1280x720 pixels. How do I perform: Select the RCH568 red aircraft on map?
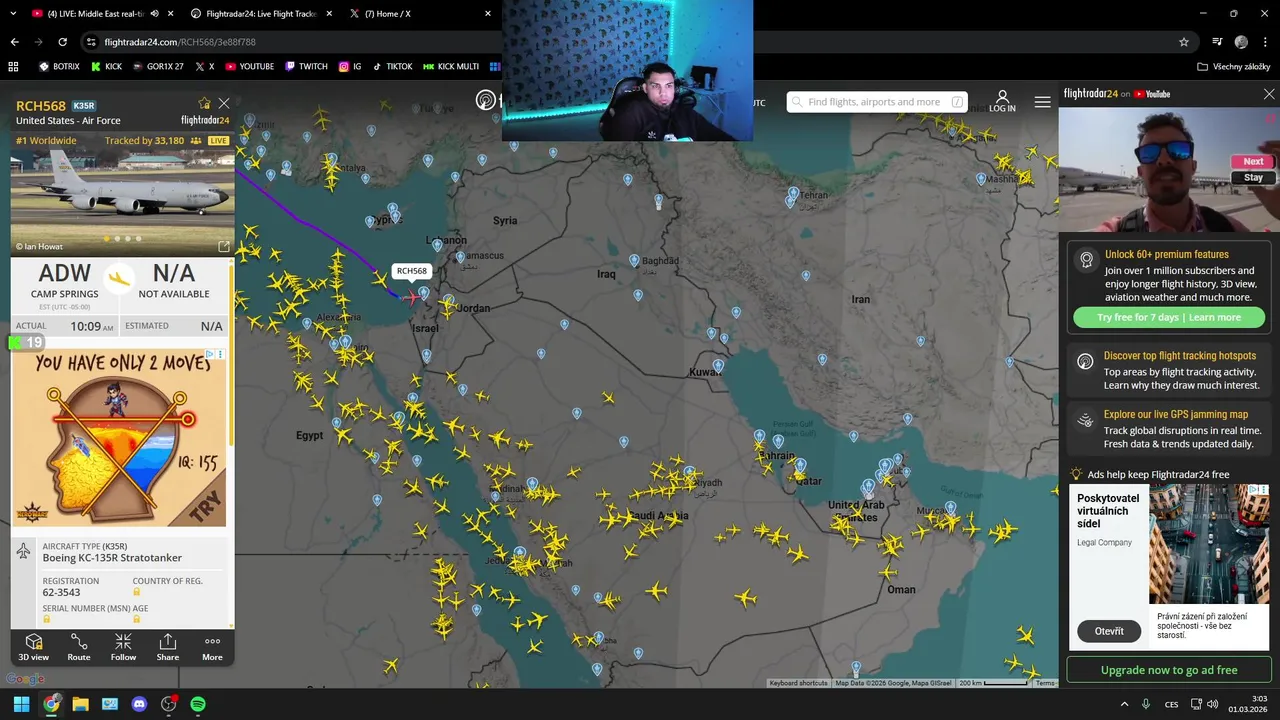[x=412, y=297]
